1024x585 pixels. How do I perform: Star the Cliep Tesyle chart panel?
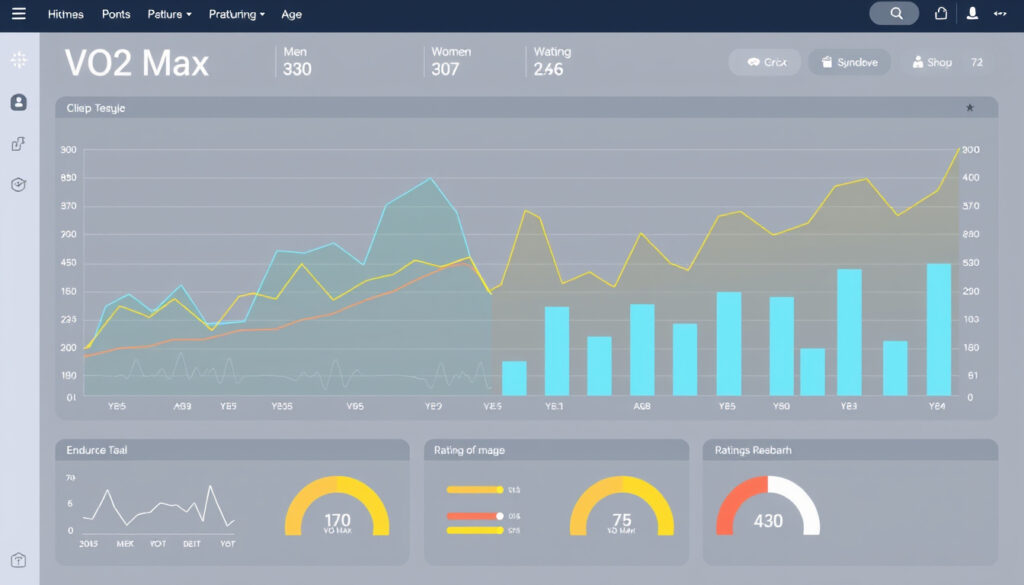[x=970, y=108]
